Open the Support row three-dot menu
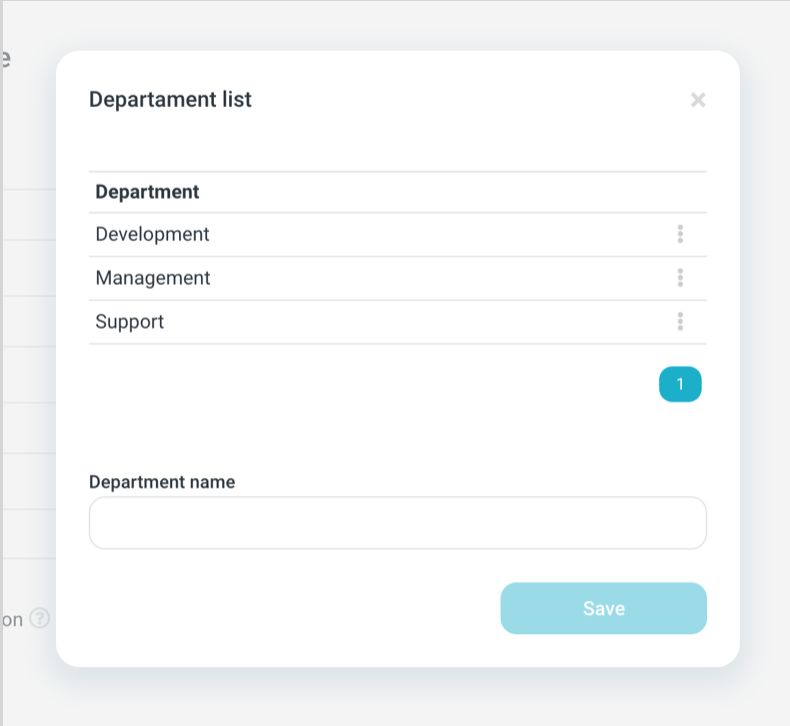The image size is (790, 726). tap(680, 321)
